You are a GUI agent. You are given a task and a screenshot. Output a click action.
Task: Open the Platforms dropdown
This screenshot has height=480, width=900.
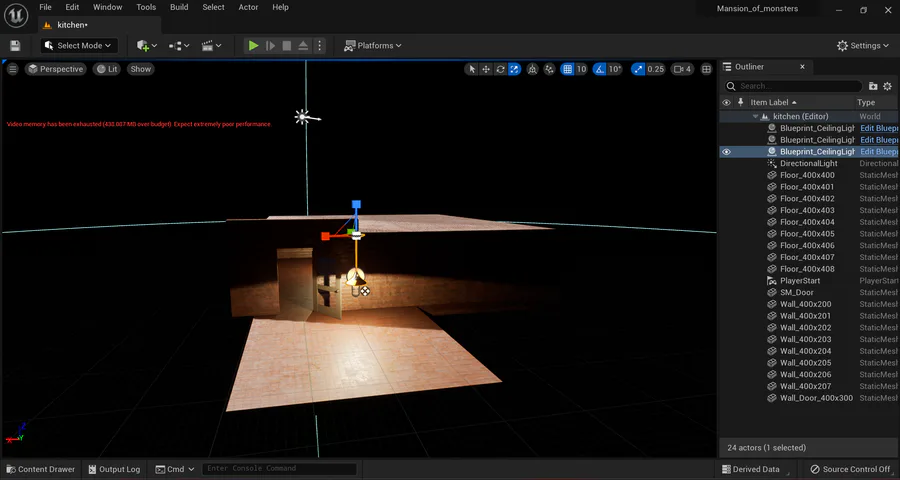pyautogui.click(x=373, y=45)
